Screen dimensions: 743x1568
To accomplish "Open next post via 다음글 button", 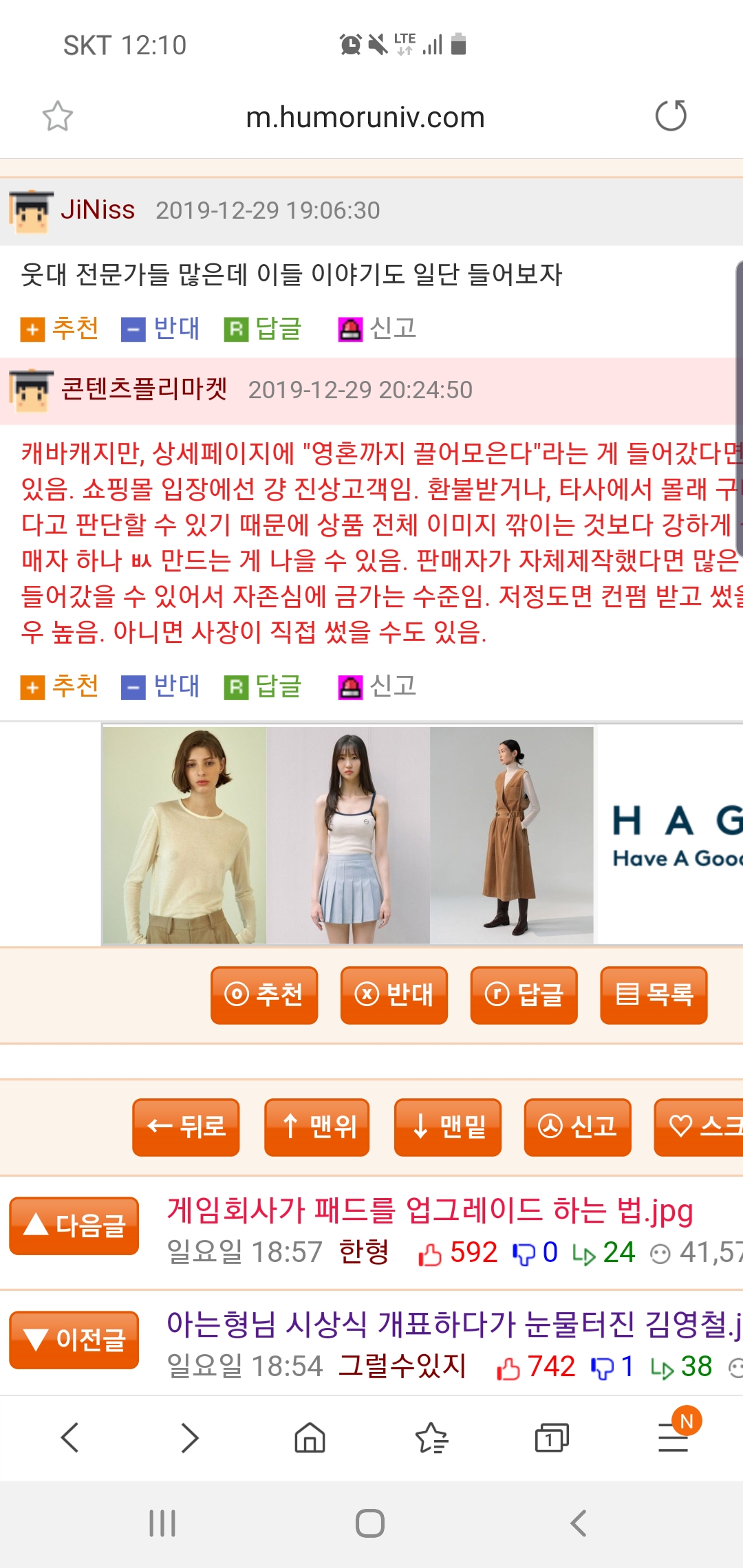I will [74, 1226].
